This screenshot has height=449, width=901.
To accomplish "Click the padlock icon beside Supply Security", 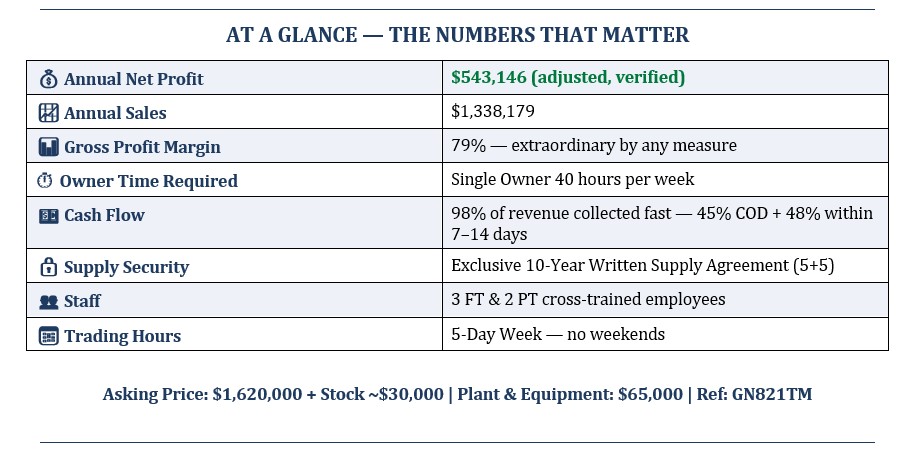I will 48,267.
